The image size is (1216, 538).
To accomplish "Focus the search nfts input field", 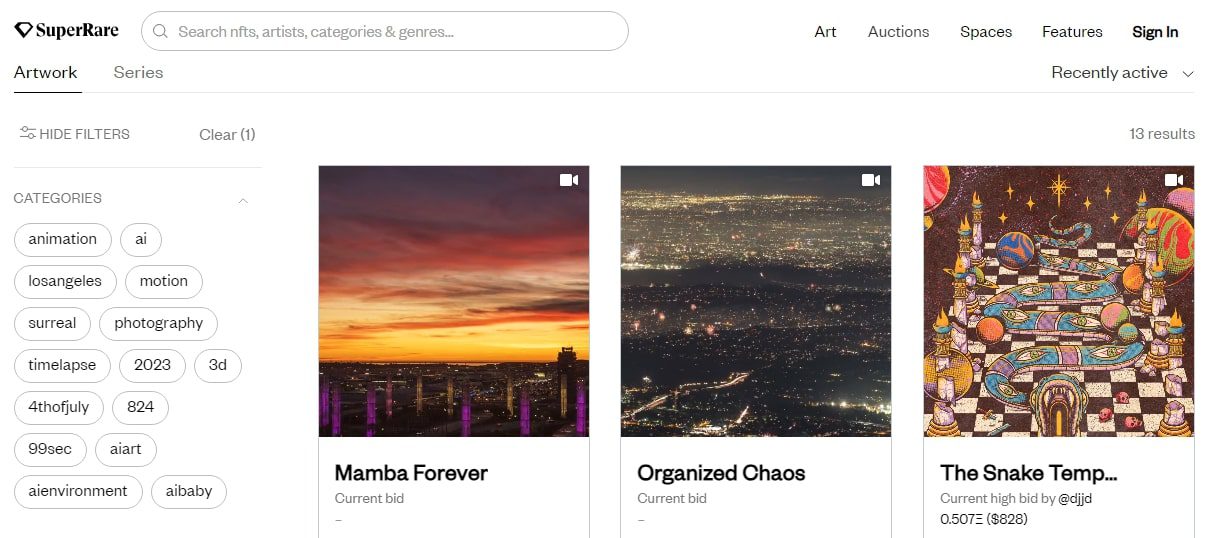I will pyautogui.click(x=395, y=32).
